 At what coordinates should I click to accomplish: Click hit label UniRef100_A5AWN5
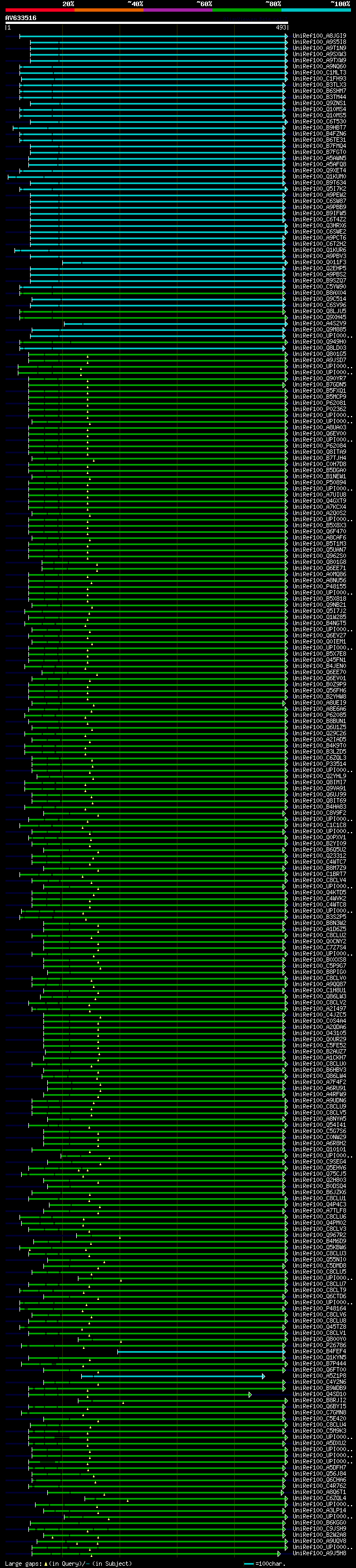(x=319, y=159)
